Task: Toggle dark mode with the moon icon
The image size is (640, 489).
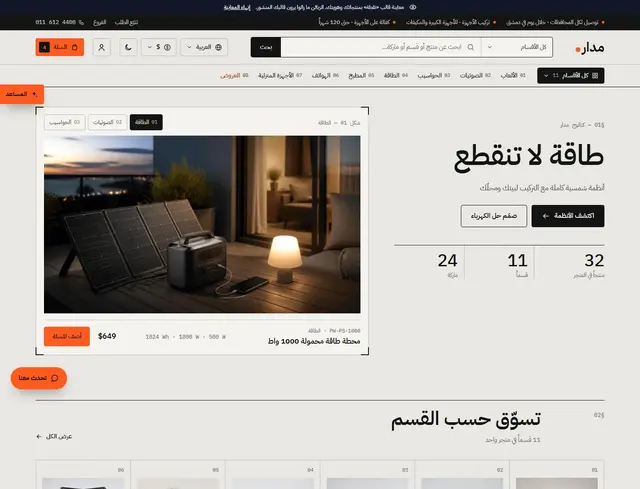Action: point(128,47)
